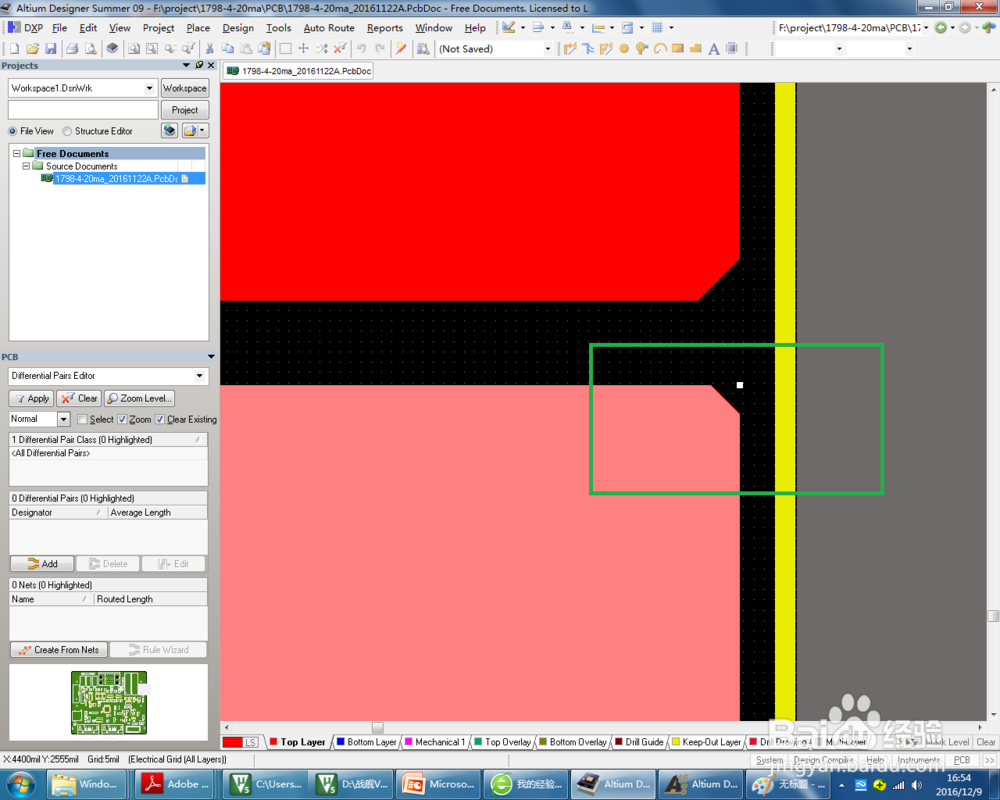Select the File View radio button
This screenshot has width=1000, height=800.
12,131
